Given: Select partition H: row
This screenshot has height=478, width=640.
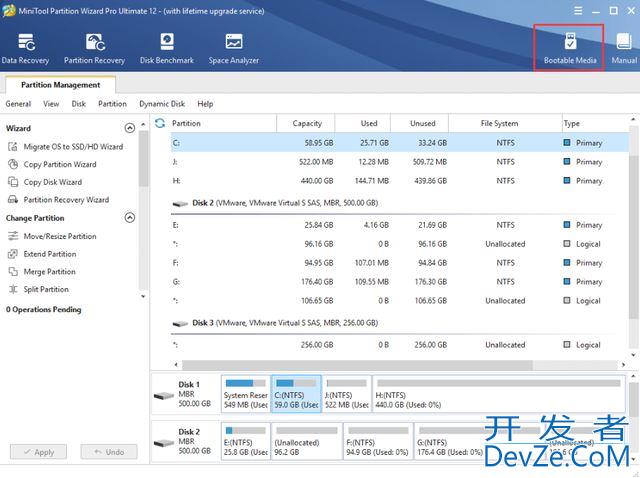Looking at the screenshot, I should (x=400, y=180).
